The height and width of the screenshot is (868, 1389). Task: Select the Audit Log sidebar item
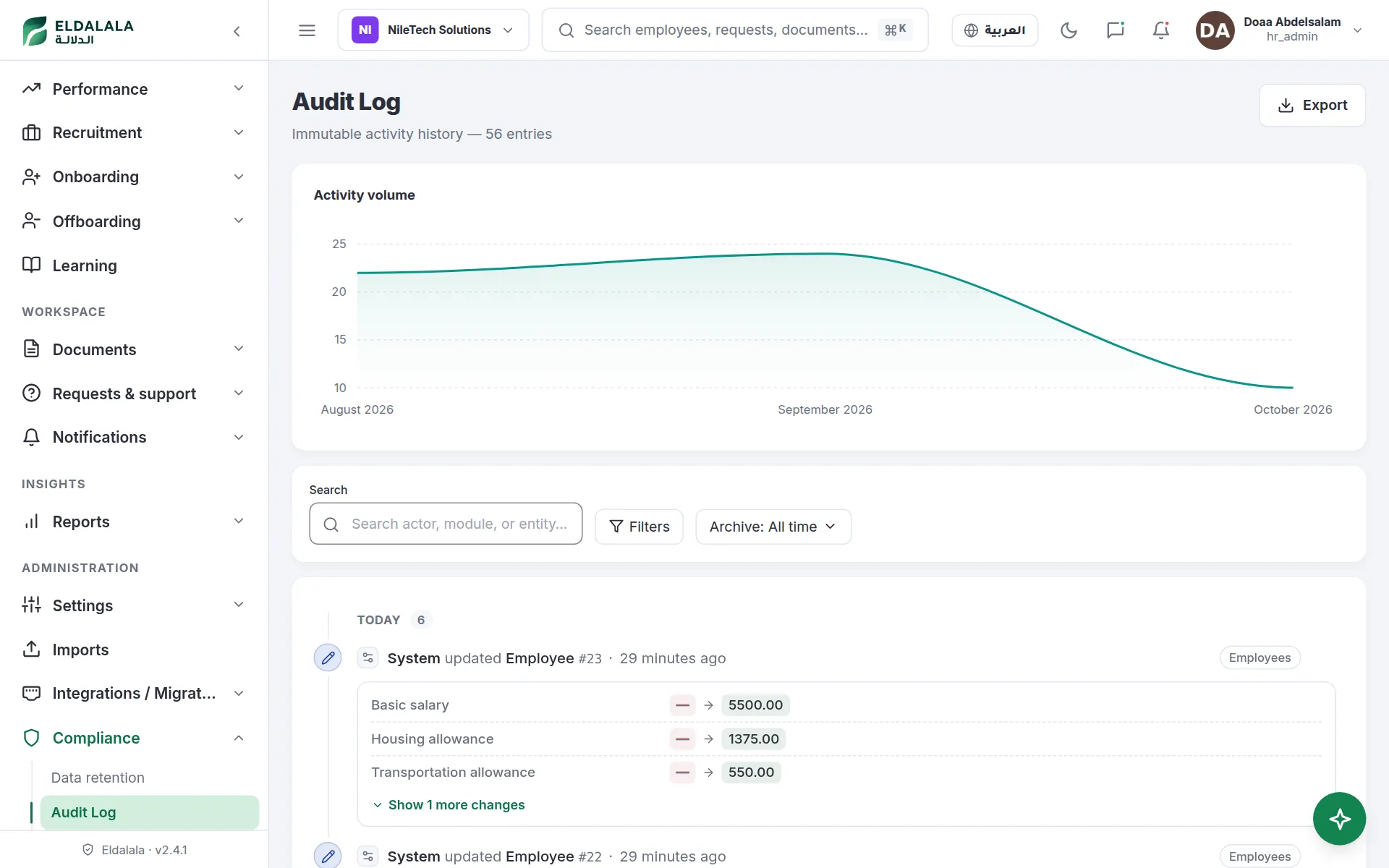click(149, 812)
